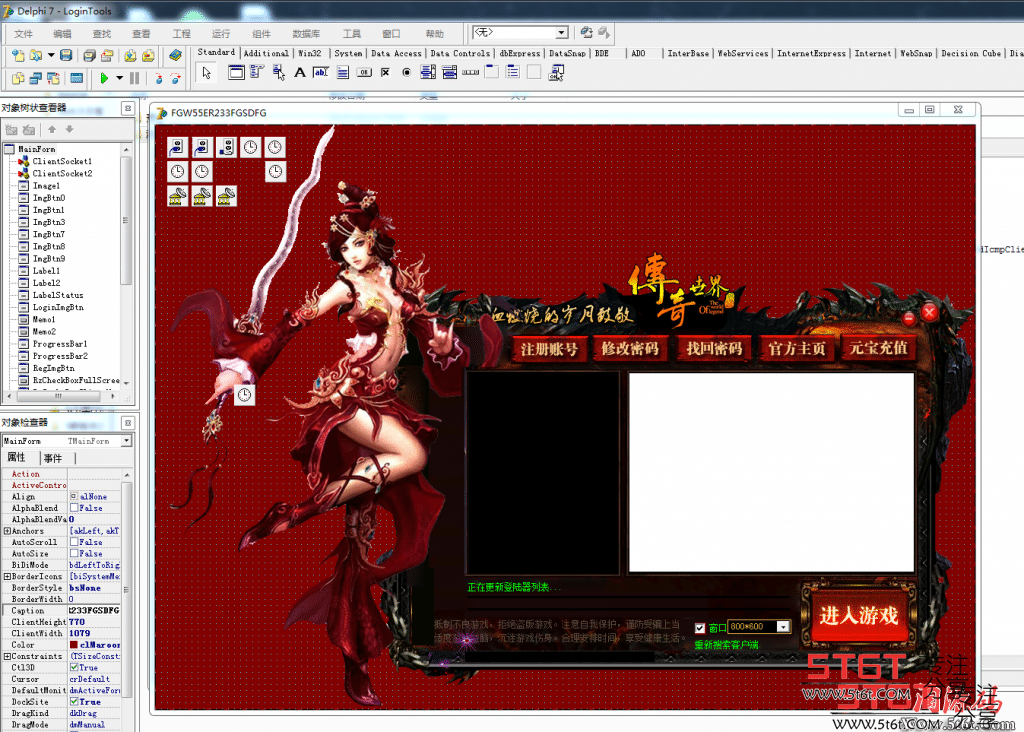This screenshot has height=732, width=1024.
Task: Click the 官方主页 button on form
Action: coord(797,349)
